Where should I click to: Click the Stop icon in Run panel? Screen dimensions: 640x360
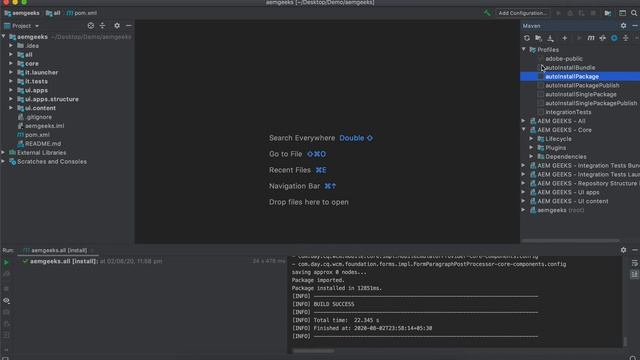tap(6, 289)
